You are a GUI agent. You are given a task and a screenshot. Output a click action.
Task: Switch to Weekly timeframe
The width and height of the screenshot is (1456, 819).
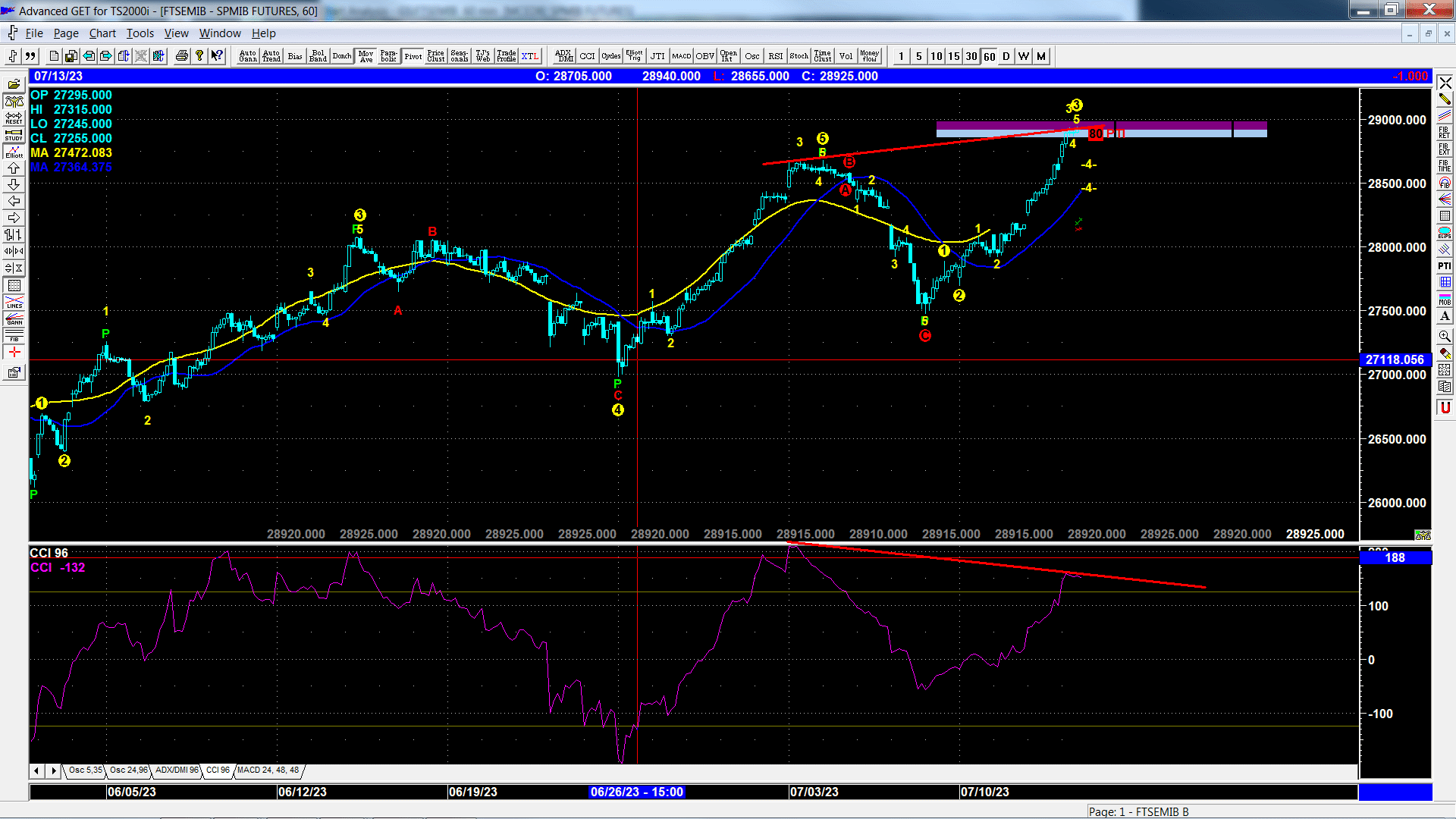pos(1024,56)
